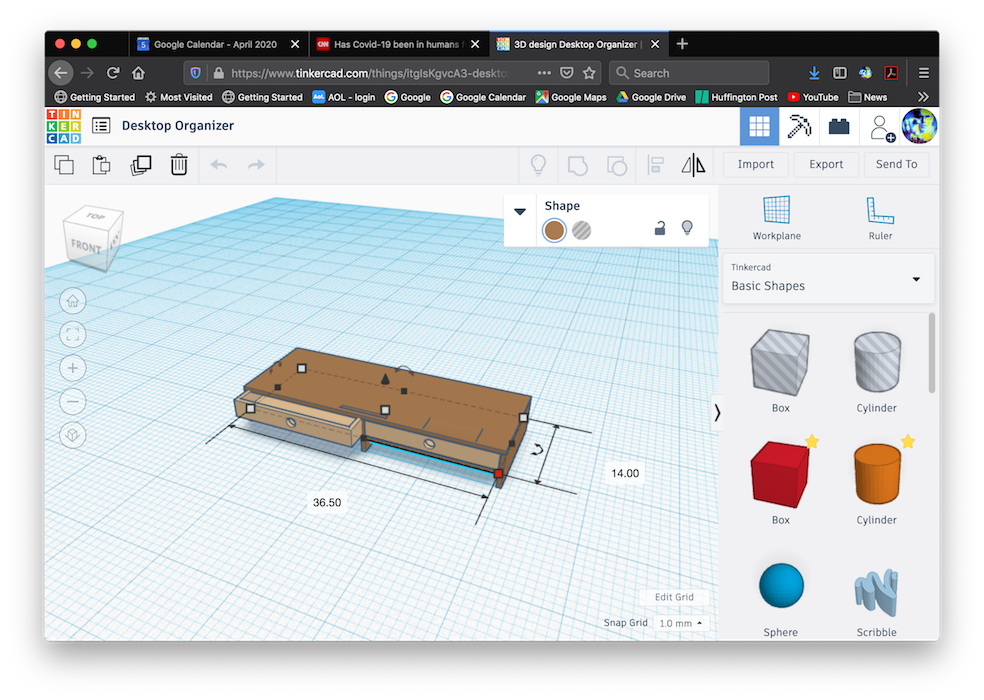Image resolution: width=984 pixels, height=700 pixels.
Task: Open the designs list icon beside the title
Action: point(101,126)
